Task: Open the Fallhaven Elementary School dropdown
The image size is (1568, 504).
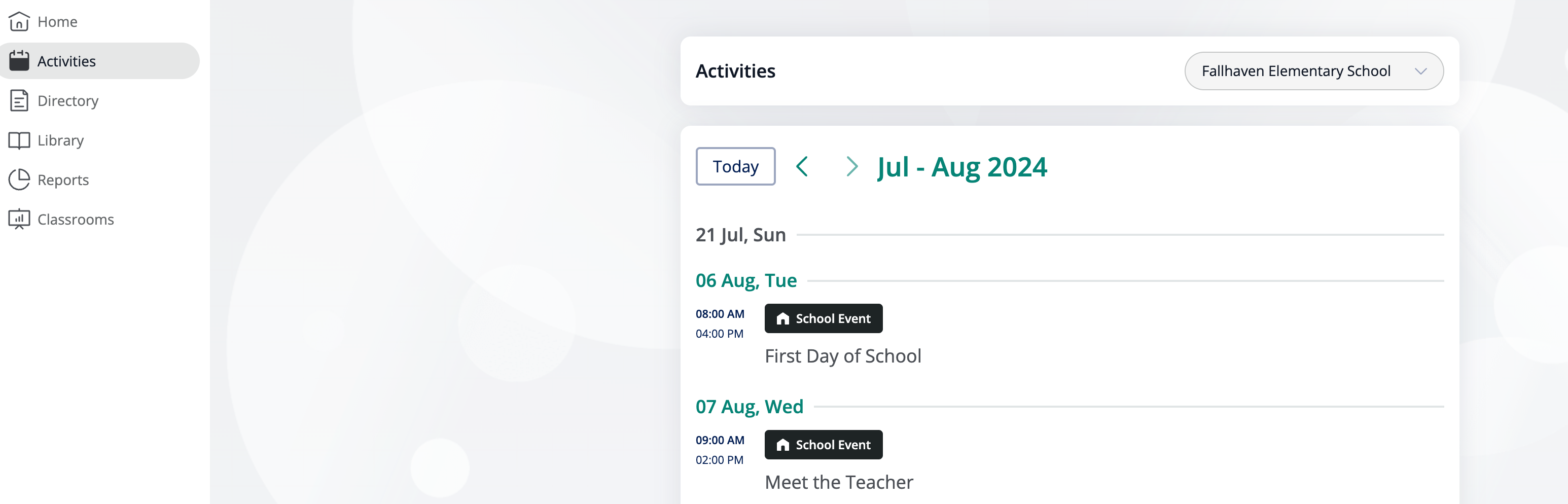Action: 1313,71
